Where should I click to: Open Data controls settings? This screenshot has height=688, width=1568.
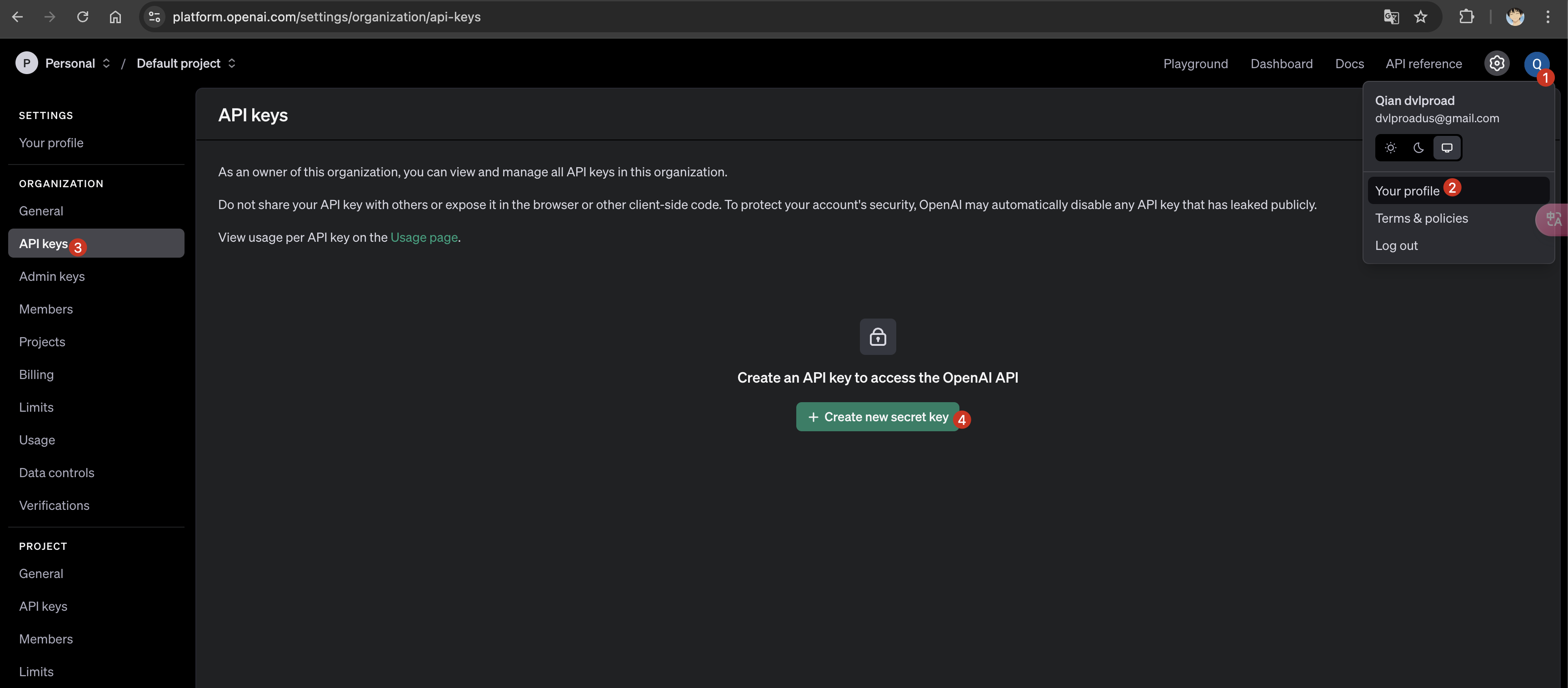coord(96,473)
